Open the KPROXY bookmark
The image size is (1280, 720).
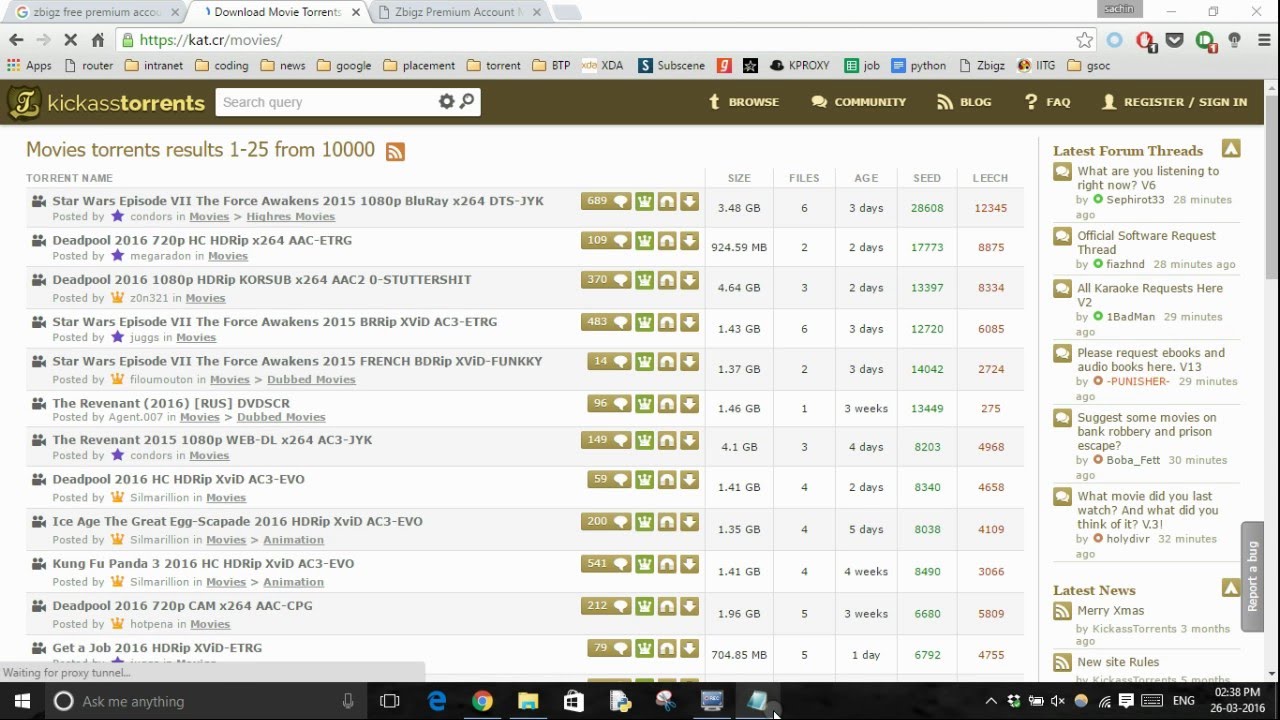click(x=799, y=66)
